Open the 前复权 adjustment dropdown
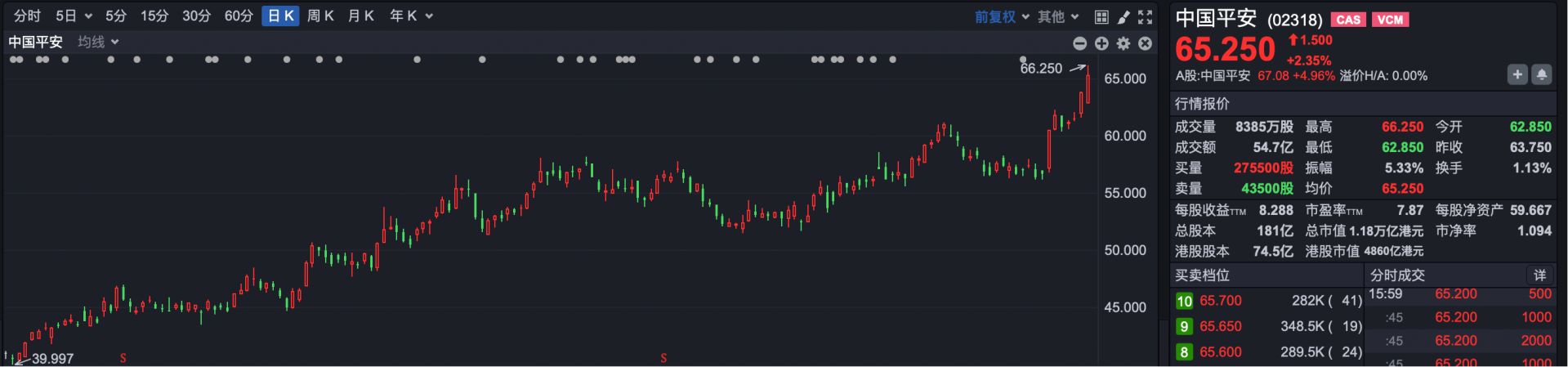 click(1001, 16)
